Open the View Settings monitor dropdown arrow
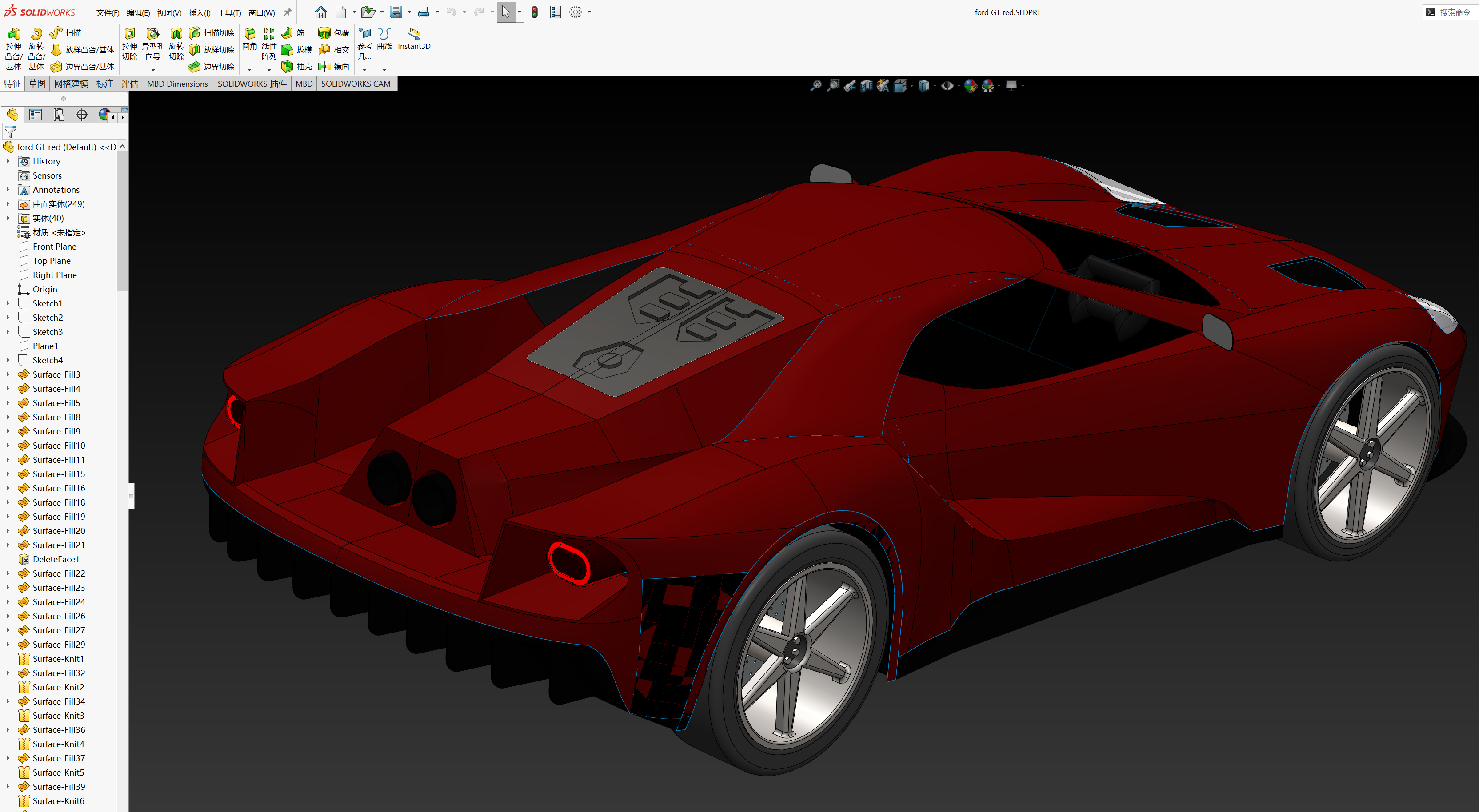The image size is (1479, 812). coord(1023,85)
